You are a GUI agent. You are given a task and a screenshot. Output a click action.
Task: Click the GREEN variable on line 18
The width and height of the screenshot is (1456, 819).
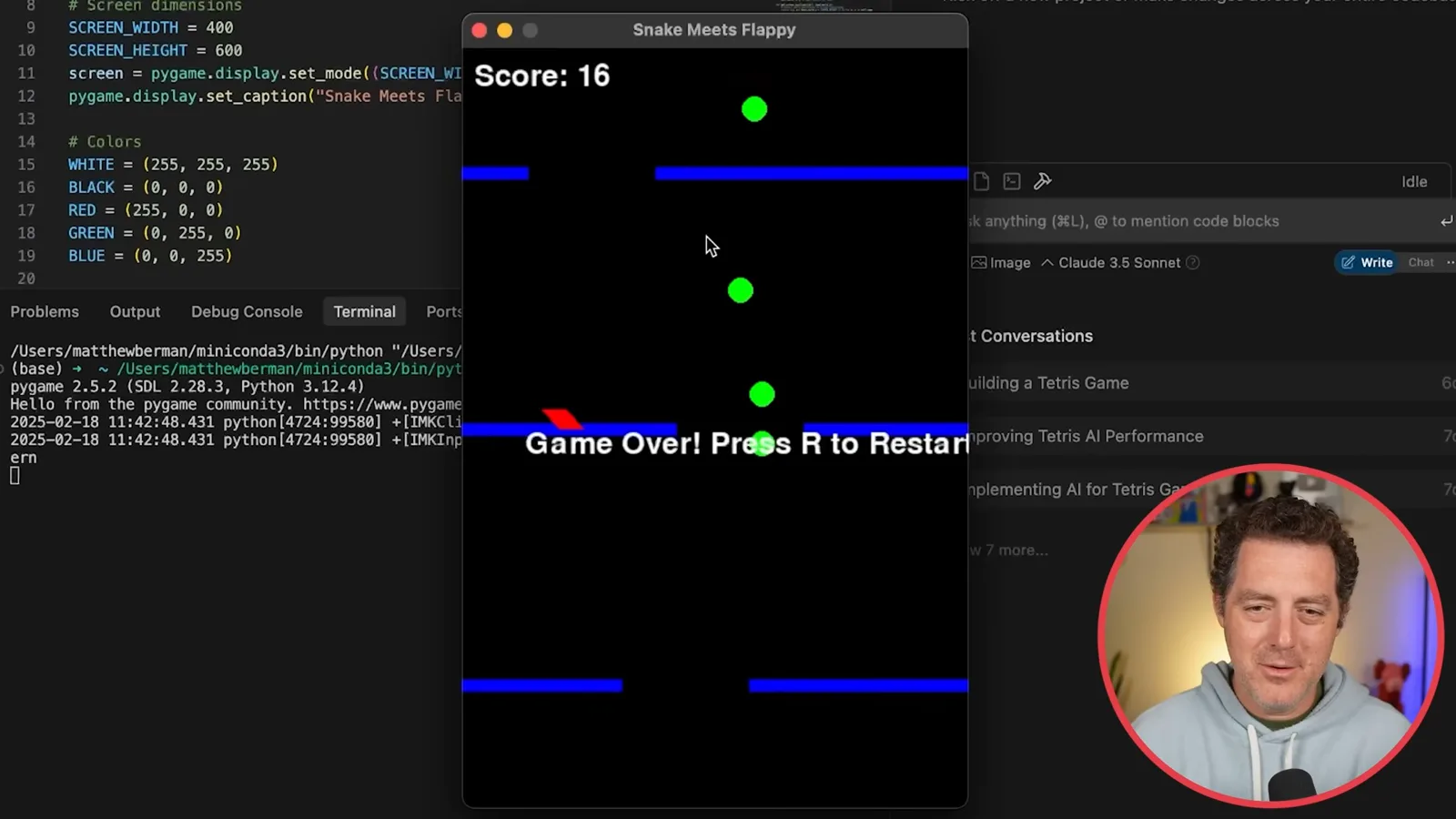(91, 233)
